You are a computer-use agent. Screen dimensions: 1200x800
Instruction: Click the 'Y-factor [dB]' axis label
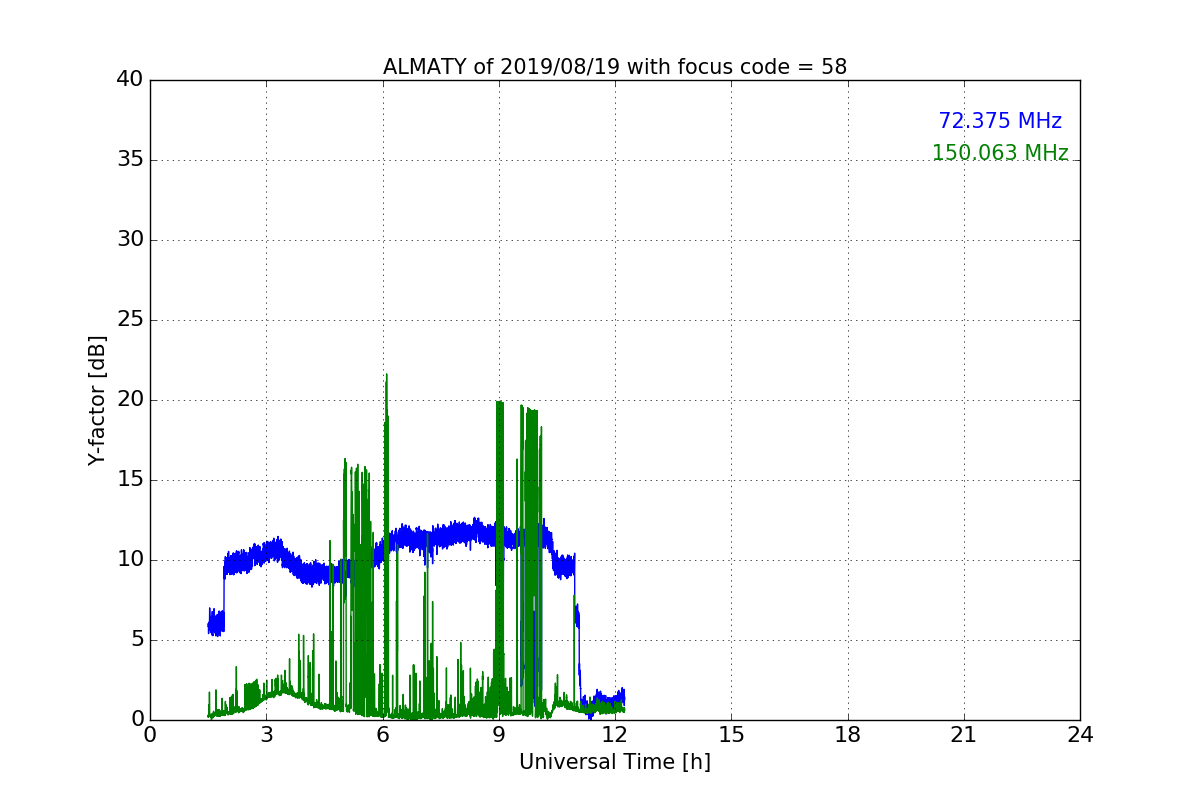pos(97,400)
